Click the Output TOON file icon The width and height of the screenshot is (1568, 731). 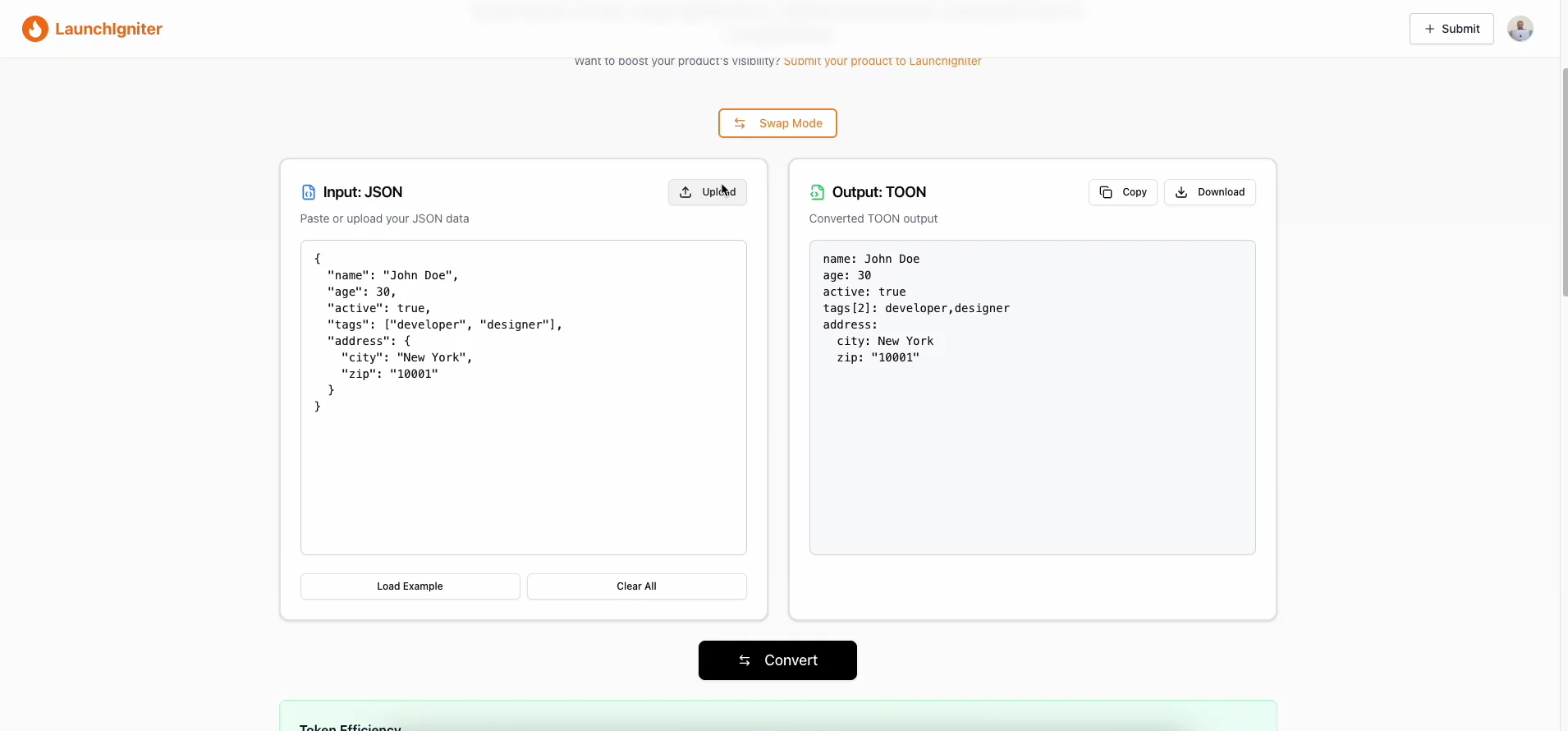tap(817, 192)
